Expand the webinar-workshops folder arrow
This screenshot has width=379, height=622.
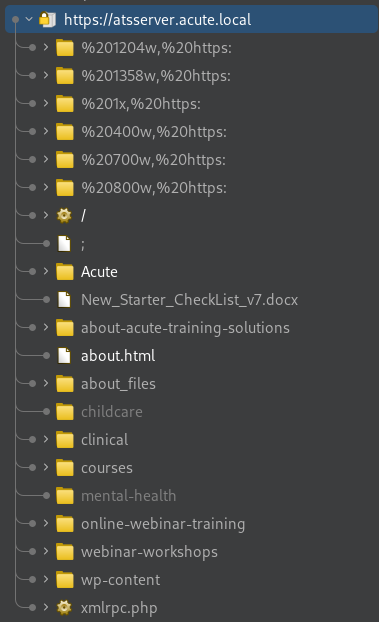[x=46, y=551]
